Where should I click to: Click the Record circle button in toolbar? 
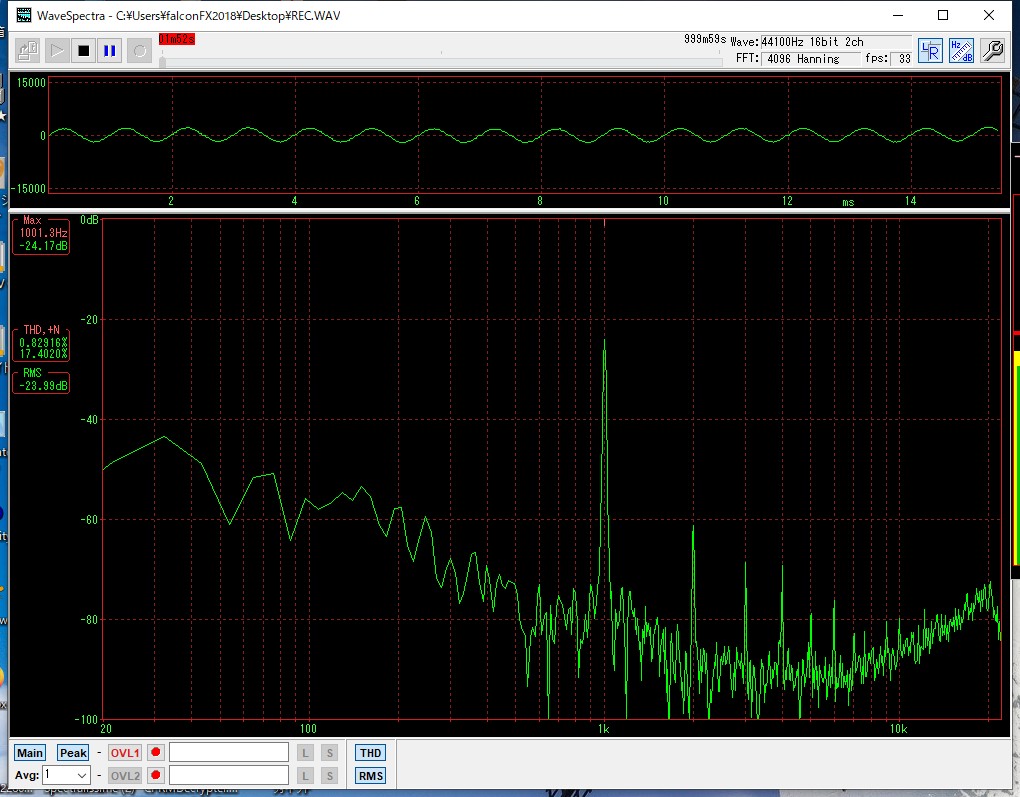(140, 50)
